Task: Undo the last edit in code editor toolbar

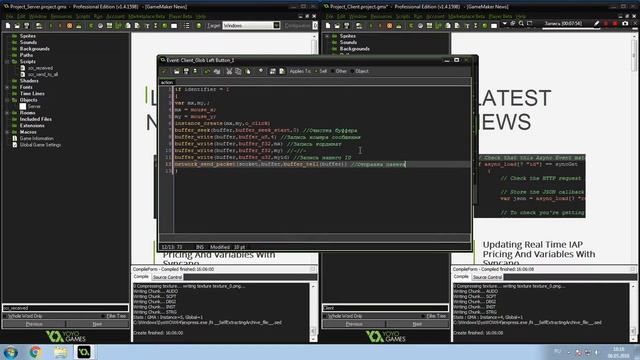Action: click(x=207, y=71)
